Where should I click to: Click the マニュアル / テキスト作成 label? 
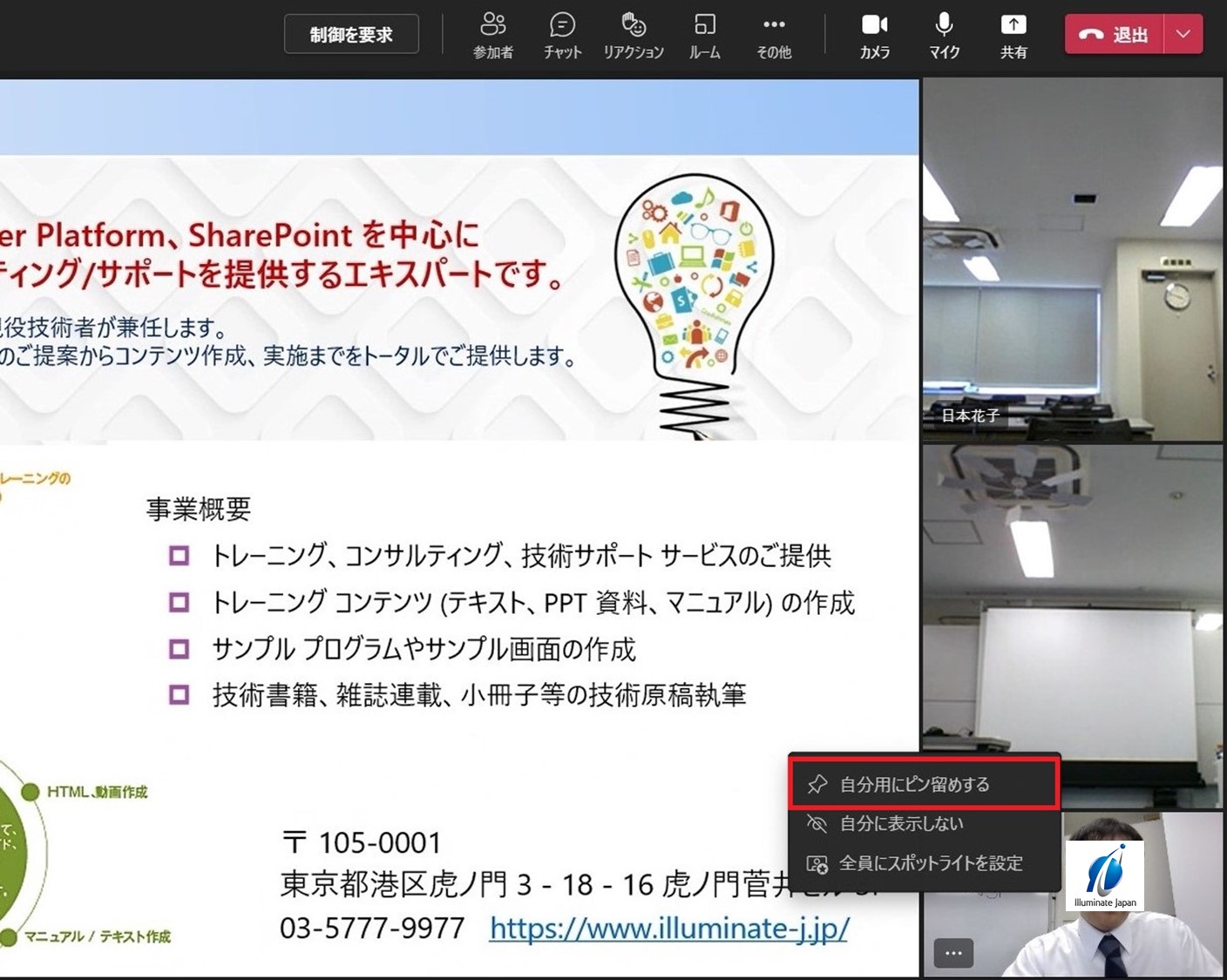click(97, 936)
